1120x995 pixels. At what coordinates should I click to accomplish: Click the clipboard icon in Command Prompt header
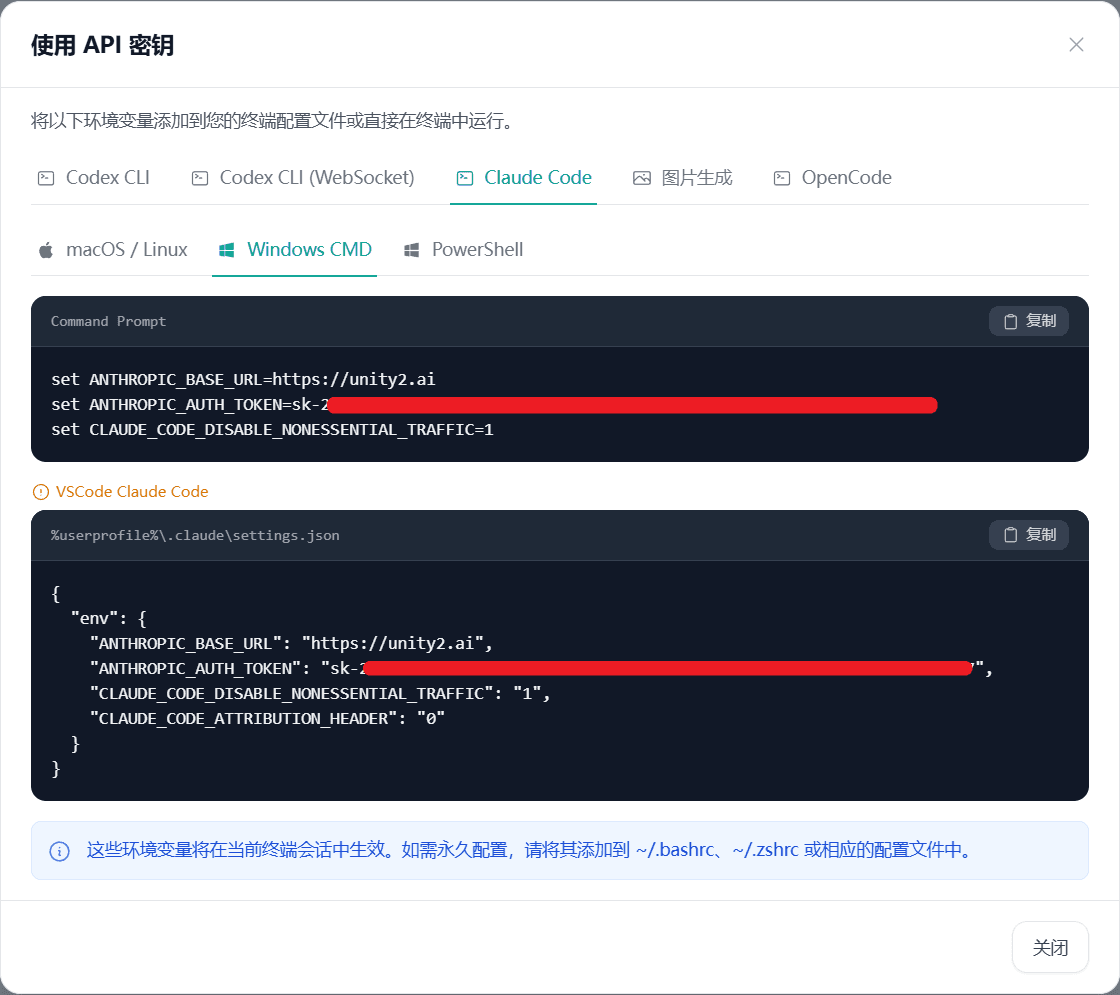tap(1010, 321)
